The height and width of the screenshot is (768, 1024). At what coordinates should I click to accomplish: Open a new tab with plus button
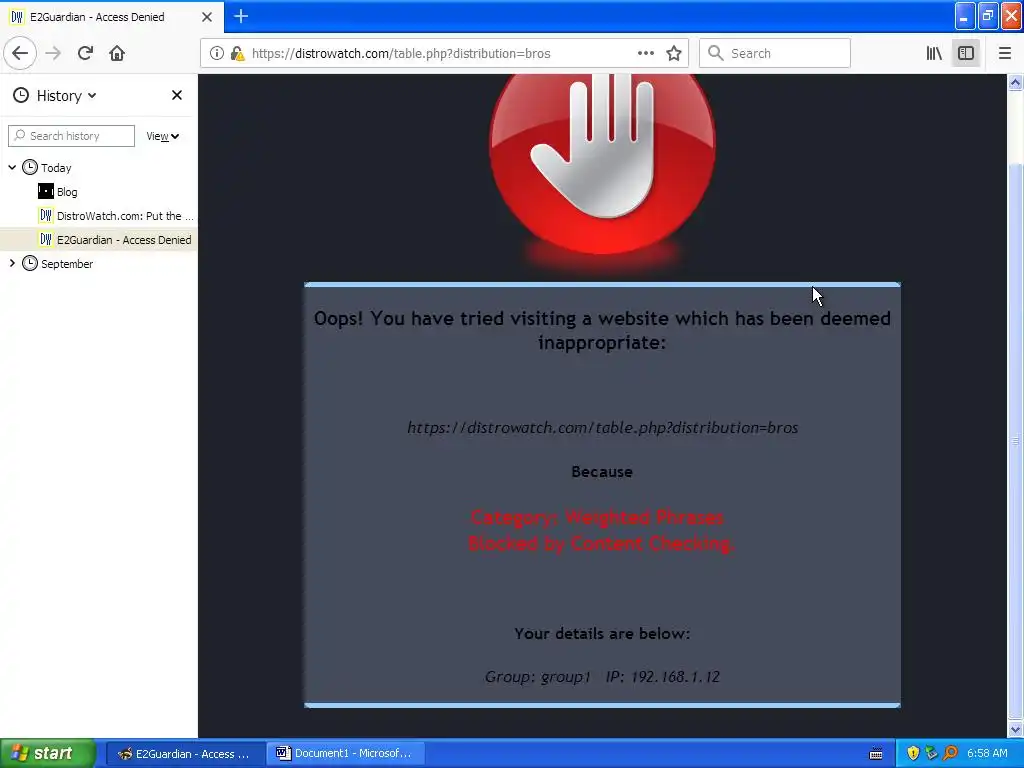click(241, 16)
